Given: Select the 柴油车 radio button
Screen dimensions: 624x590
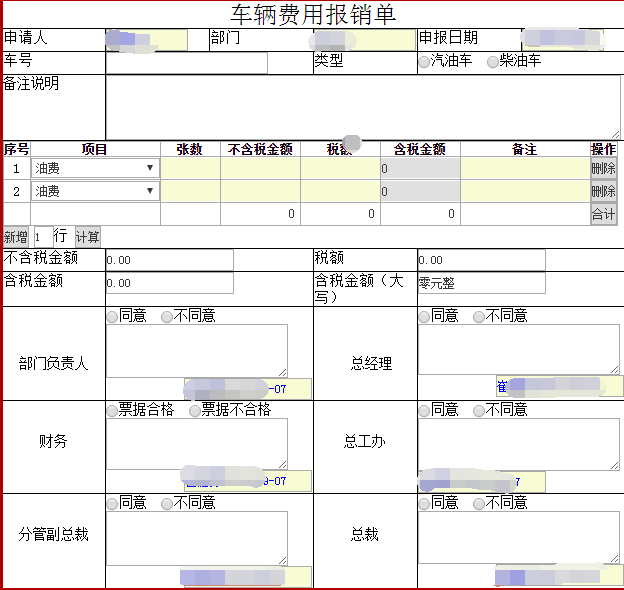Looking at the screenshot, I should click(x=492, y=62).
